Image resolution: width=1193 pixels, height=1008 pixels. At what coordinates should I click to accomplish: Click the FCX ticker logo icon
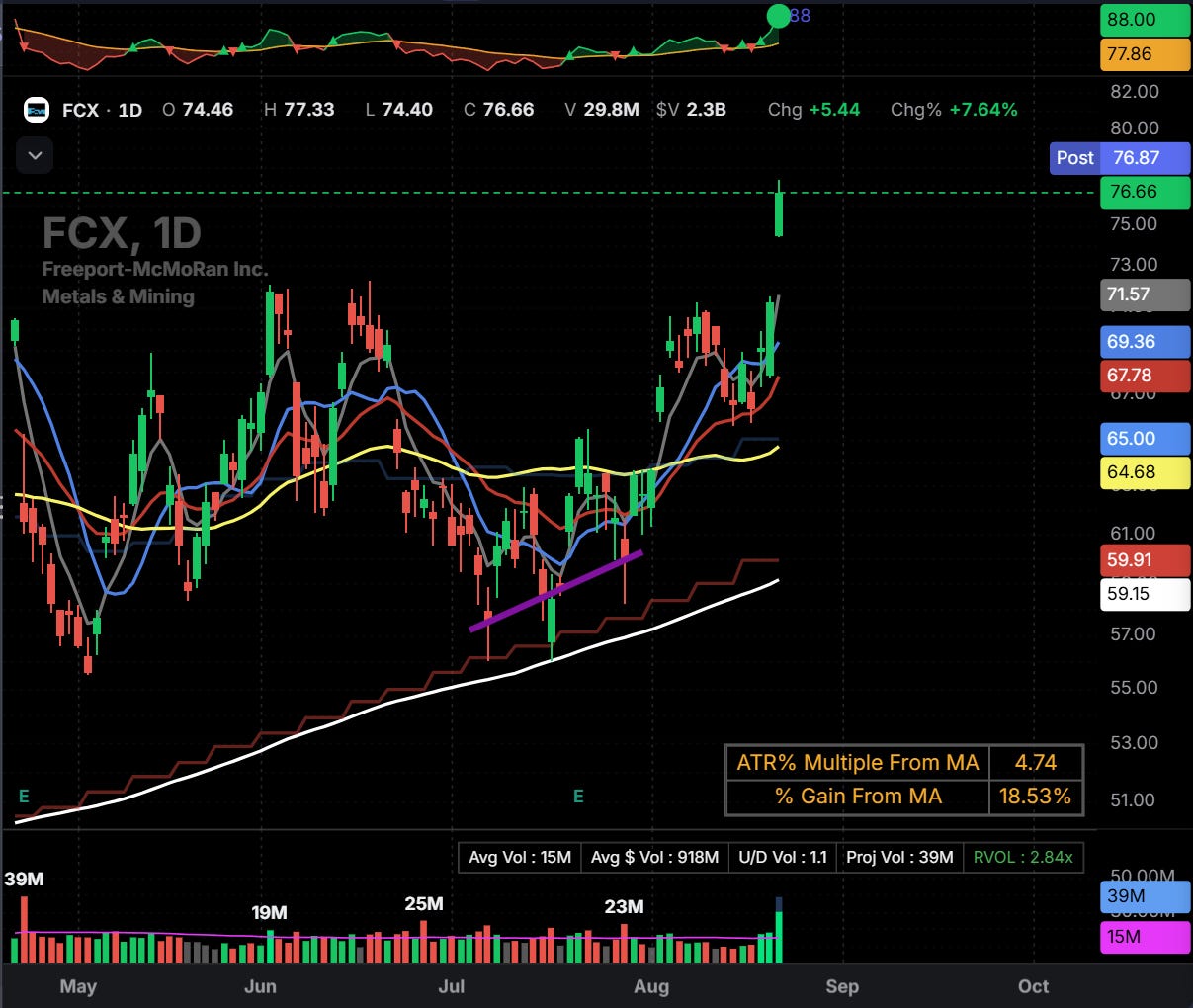(37, 110)
